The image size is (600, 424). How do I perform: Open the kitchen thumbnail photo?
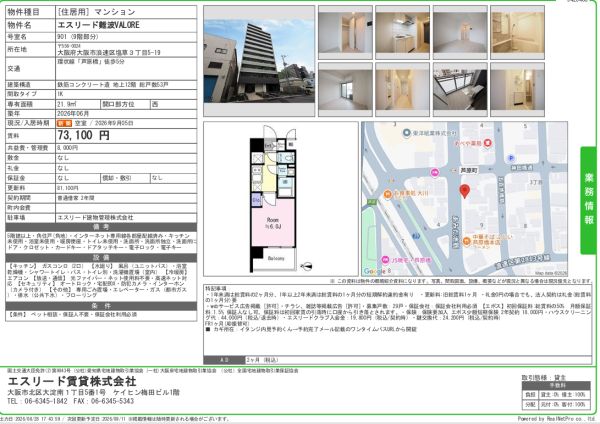point(403,33)
